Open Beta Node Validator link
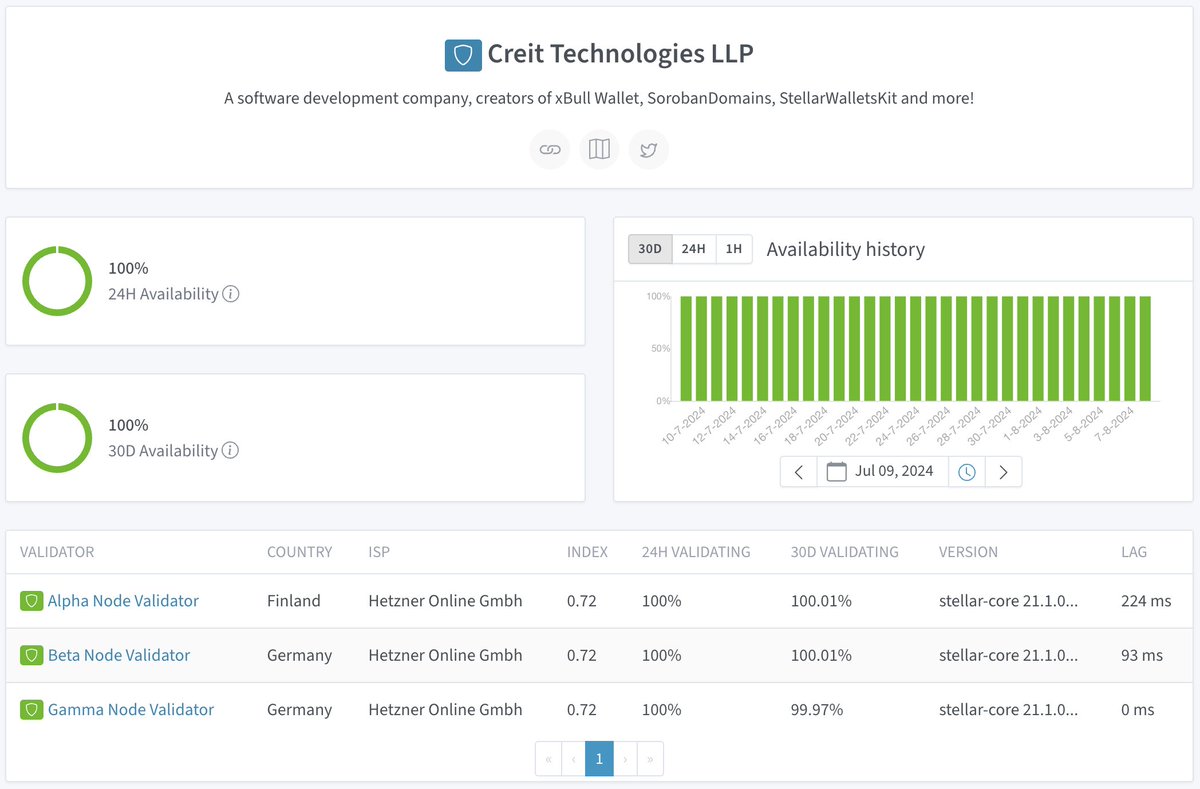Viewport: 1200px width, 789px height. click(119, 655)
